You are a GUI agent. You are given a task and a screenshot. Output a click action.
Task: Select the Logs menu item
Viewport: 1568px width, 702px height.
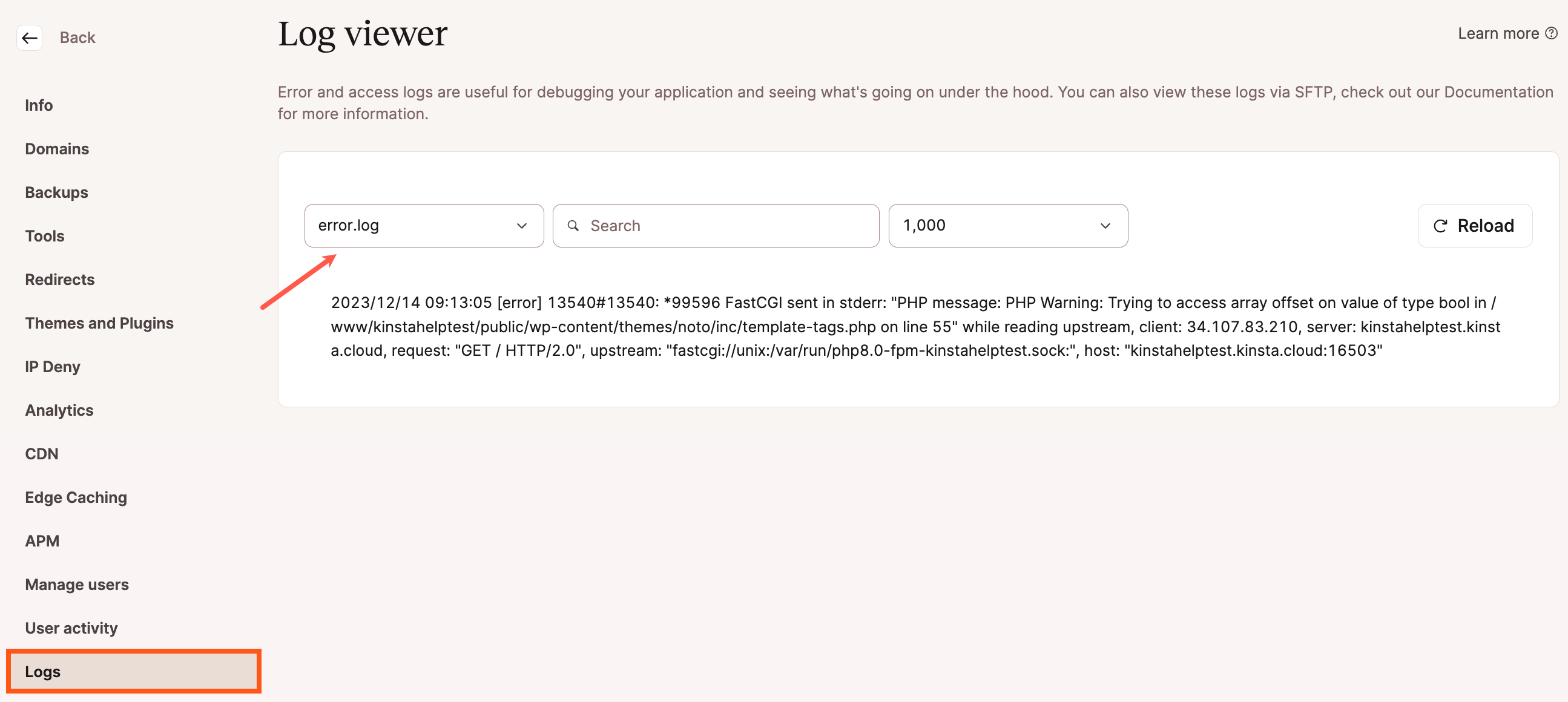(42, 671)
